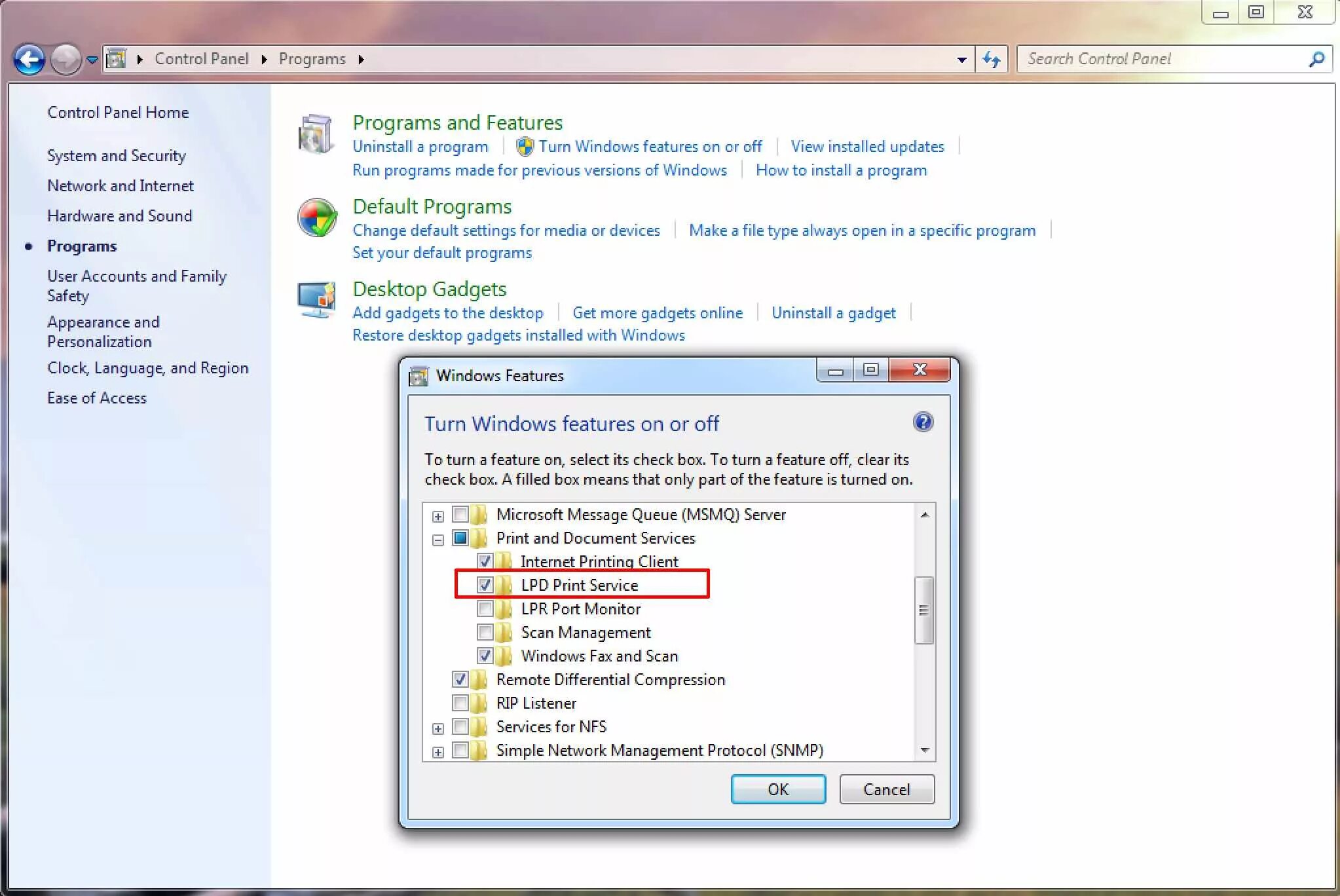The image size is (1340, 896).
Task: Click the help question mark icon
Action: point(923,422)
